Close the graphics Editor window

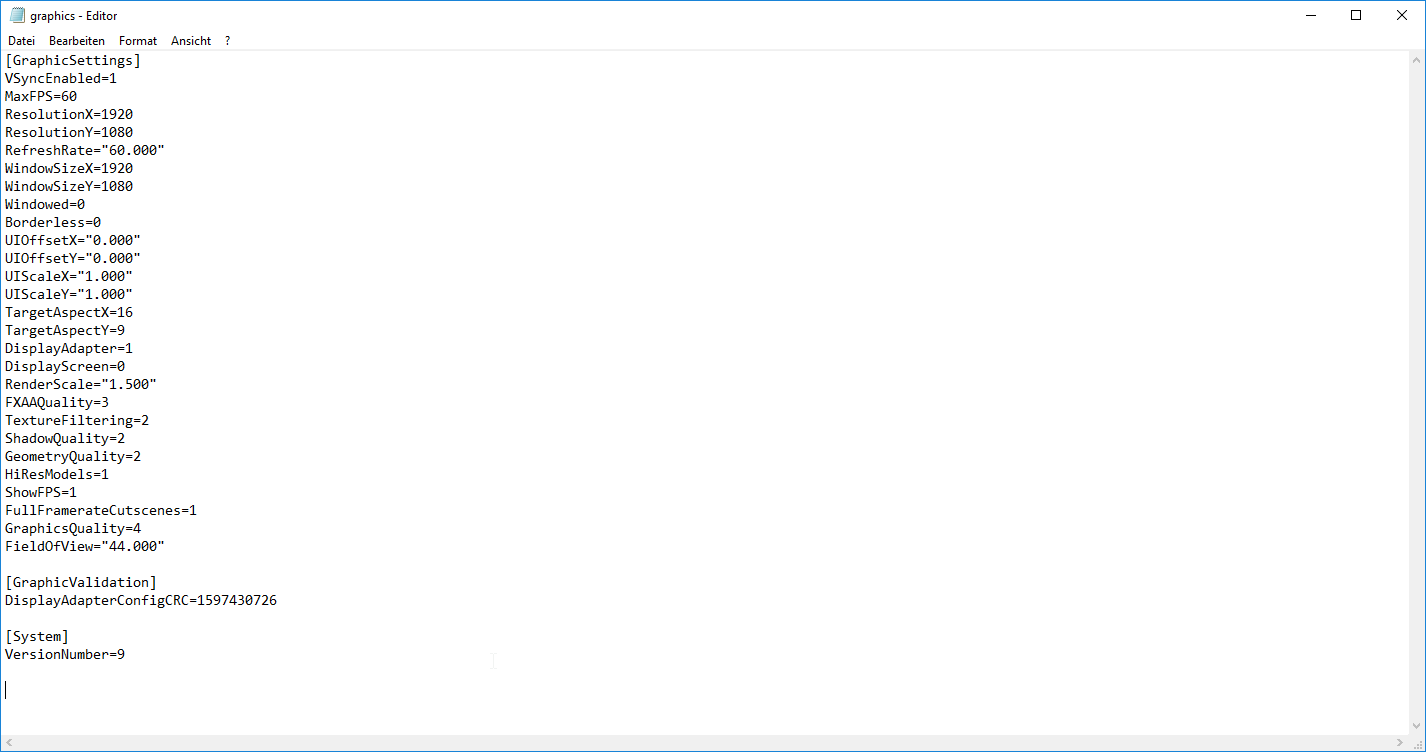coord(1402,15)
